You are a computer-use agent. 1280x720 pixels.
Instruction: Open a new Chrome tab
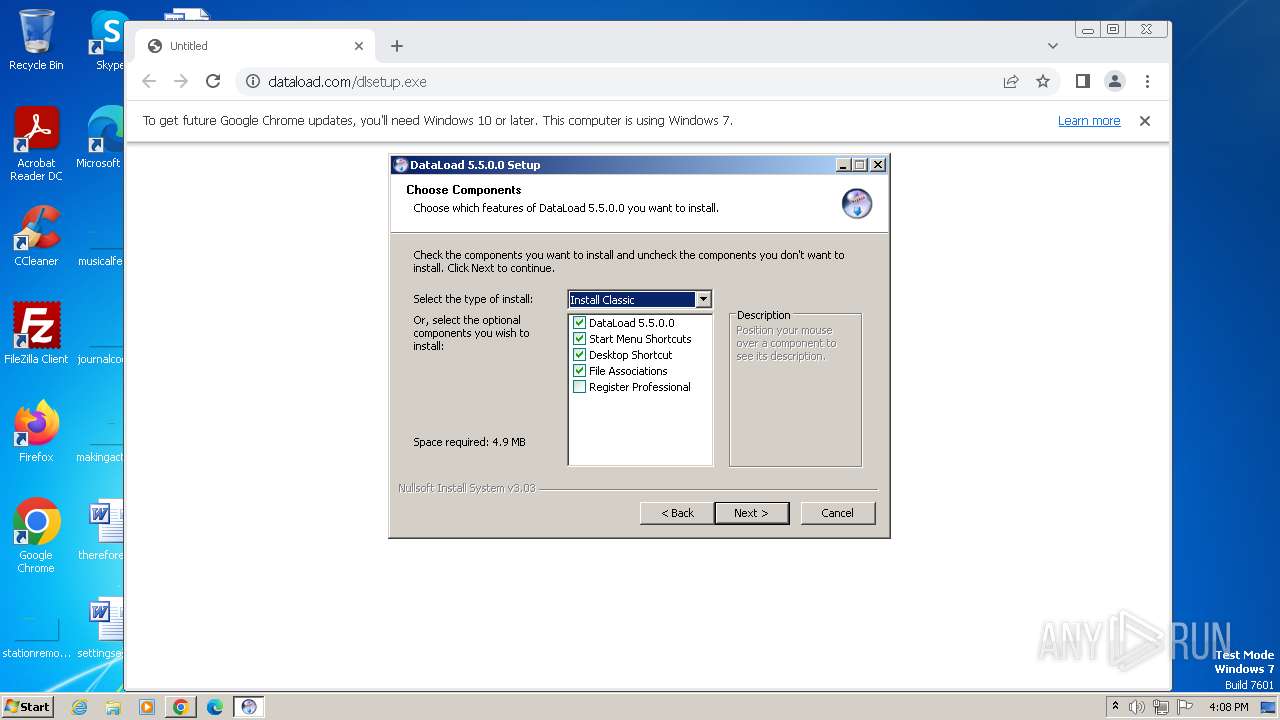[x=397, y=46]
